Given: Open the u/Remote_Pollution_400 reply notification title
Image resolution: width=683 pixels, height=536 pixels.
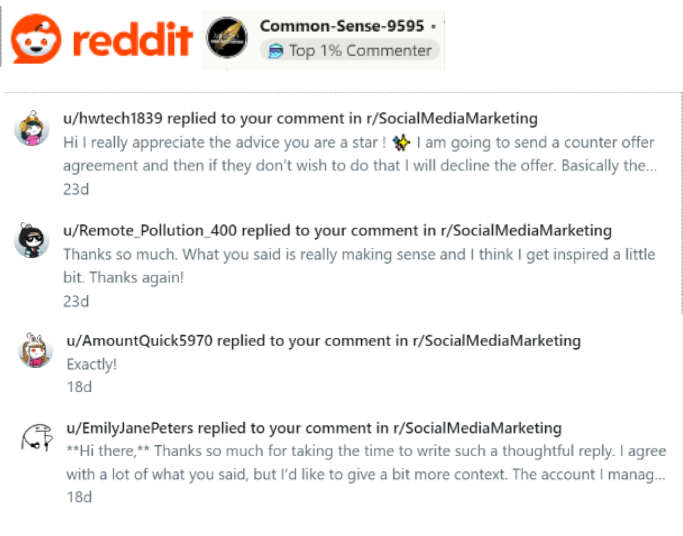Looking at the screenshot, I should [338, 231].
